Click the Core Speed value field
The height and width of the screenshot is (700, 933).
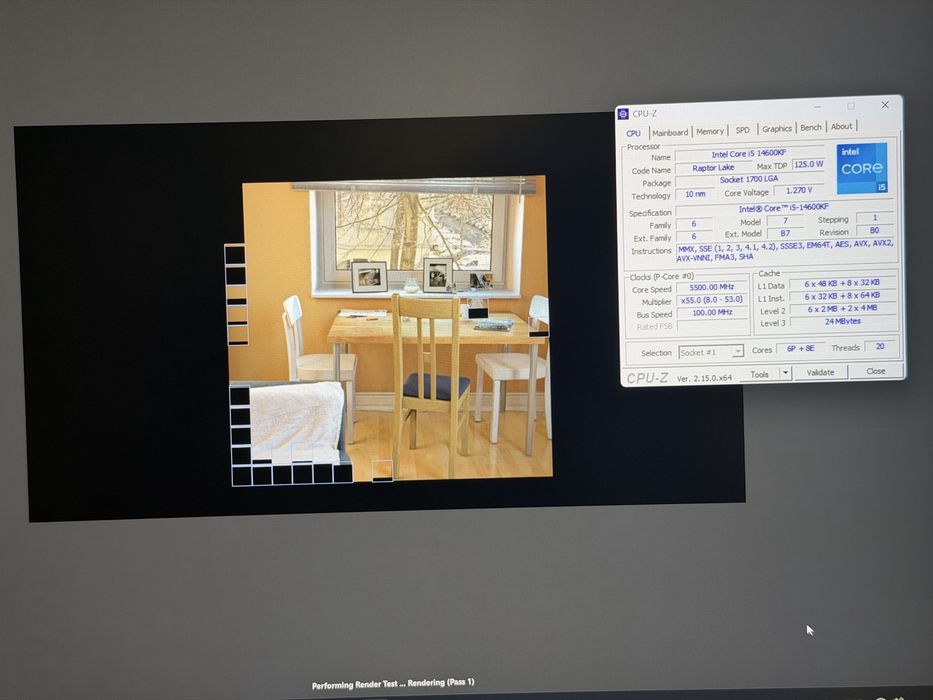pyautogui.click(x=712, y=287)
